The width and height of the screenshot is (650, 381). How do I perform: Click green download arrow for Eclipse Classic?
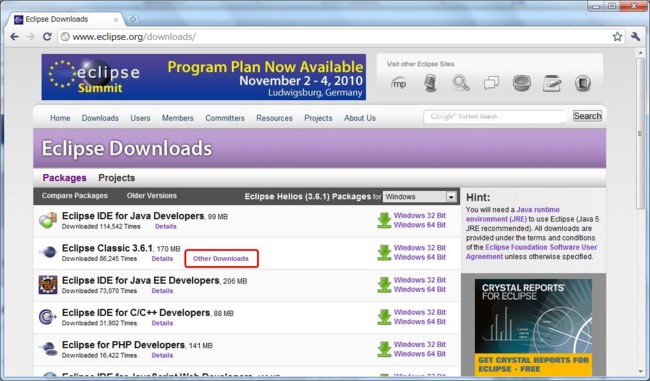(x=384, y=252)
